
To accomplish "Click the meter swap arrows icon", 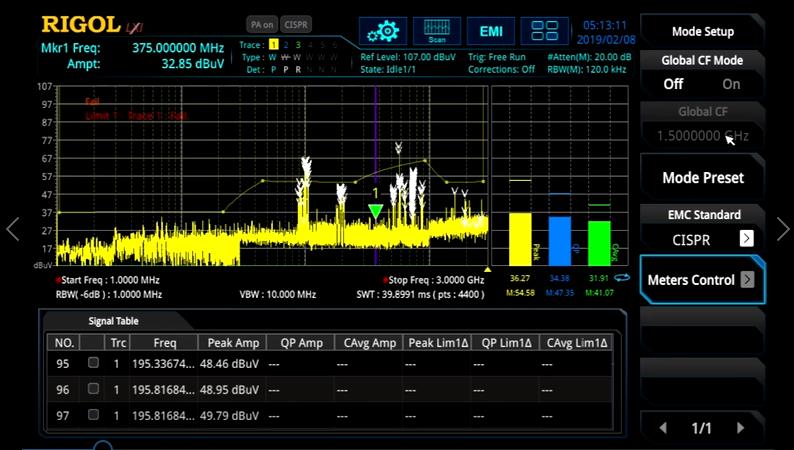I will pyautogui.click(x=622, y=277).
